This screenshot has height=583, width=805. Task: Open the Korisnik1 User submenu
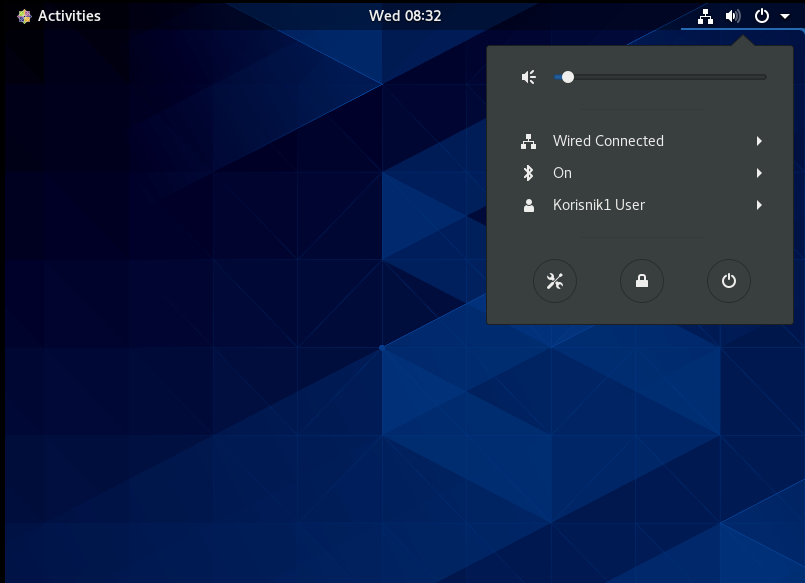coord(641,205)
